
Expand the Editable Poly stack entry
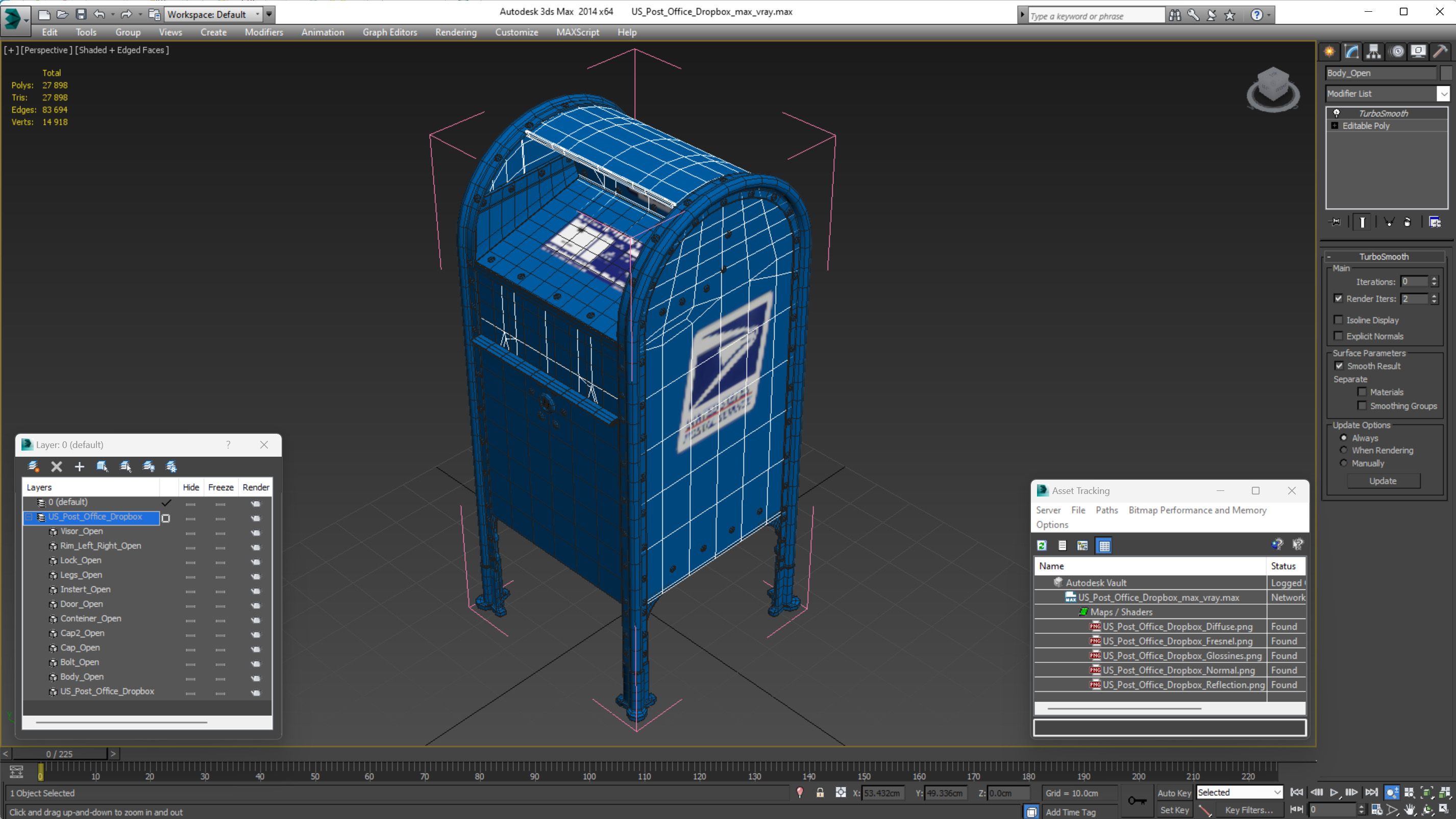pyautogui.click(x=1335, y=126)
